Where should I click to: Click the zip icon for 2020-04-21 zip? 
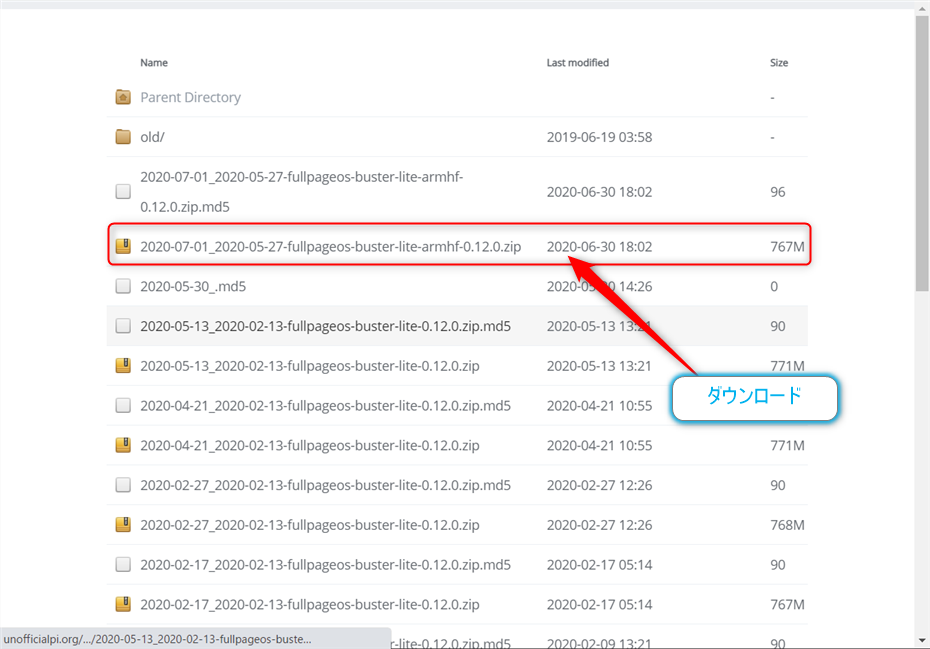coord(123,445)
